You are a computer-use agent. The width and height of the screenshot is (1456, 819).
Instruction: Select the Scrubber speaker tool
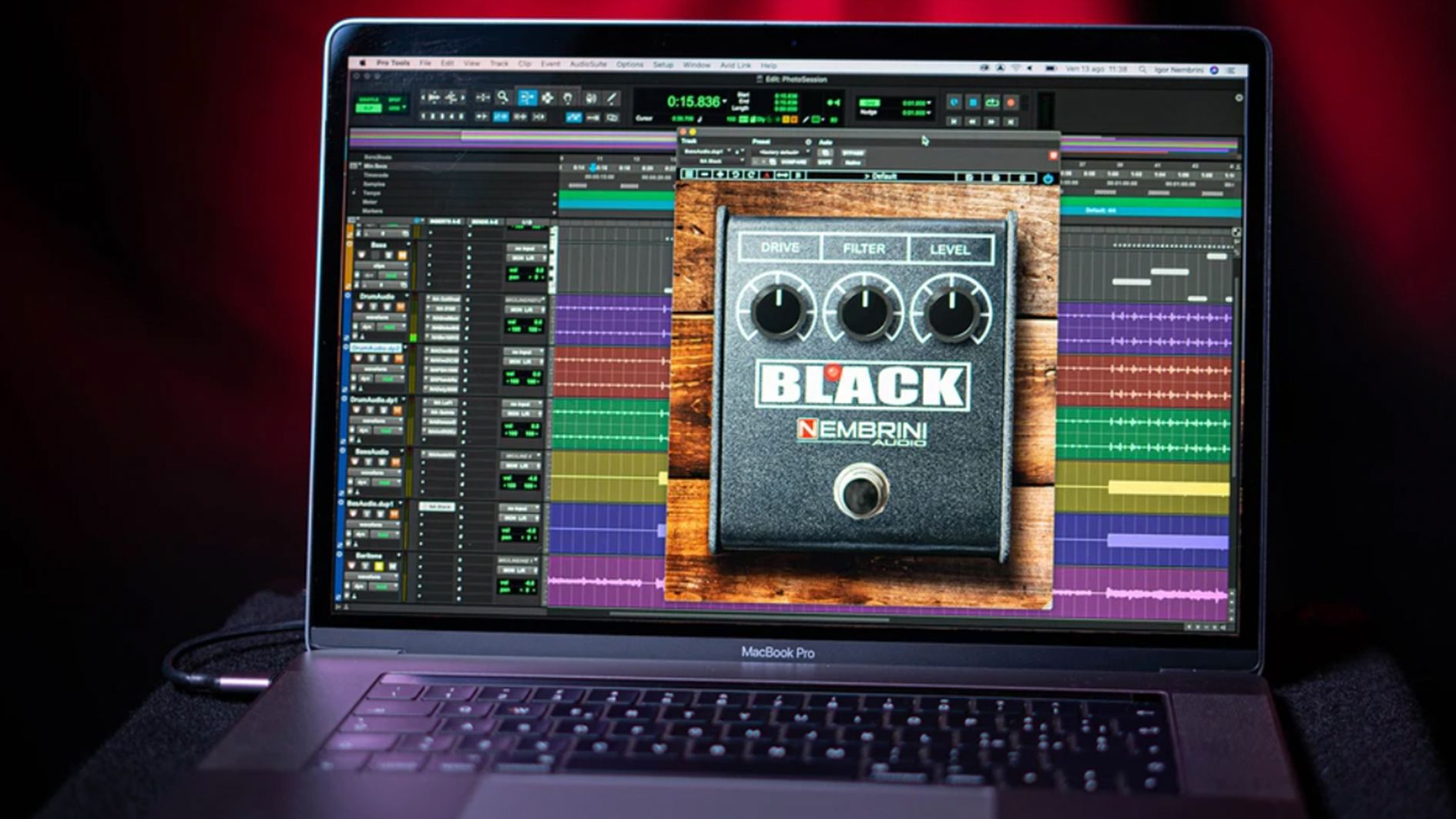591,98
